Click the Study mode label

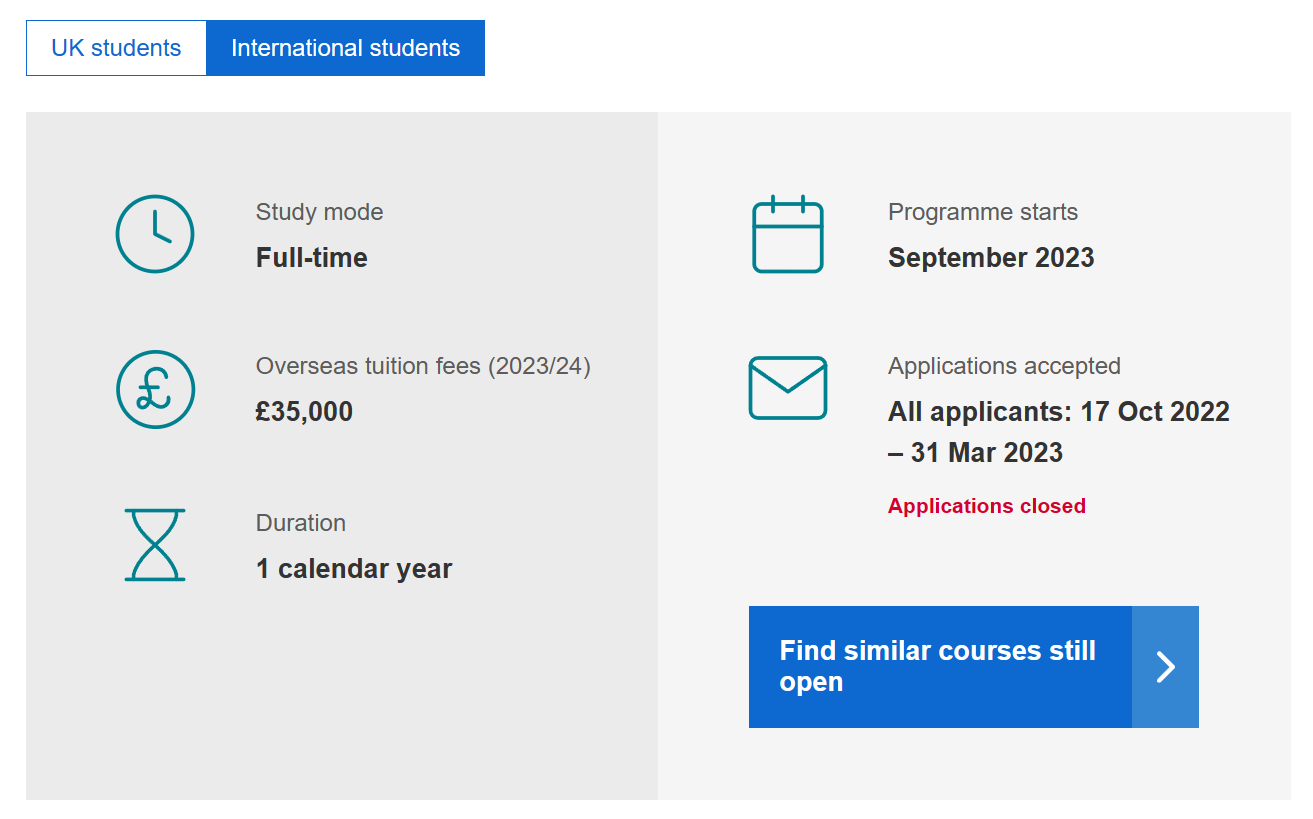click(319, 212)
